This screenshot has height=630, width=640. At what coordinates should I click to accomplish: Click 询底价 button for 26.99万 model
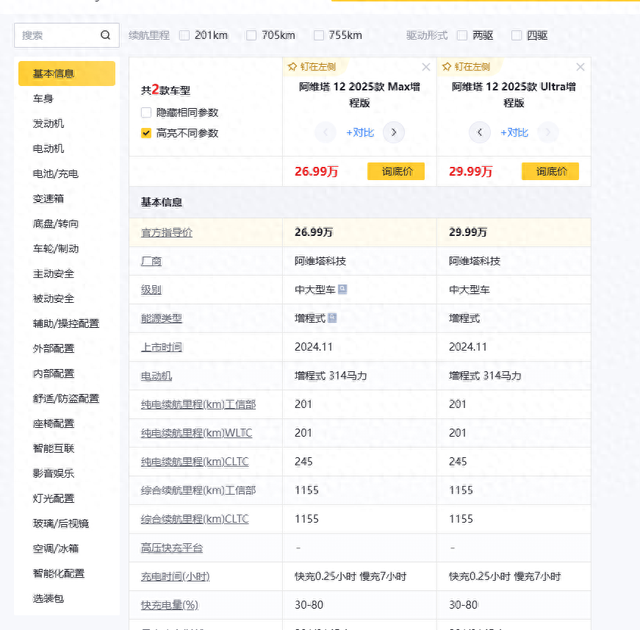(396, 171)
